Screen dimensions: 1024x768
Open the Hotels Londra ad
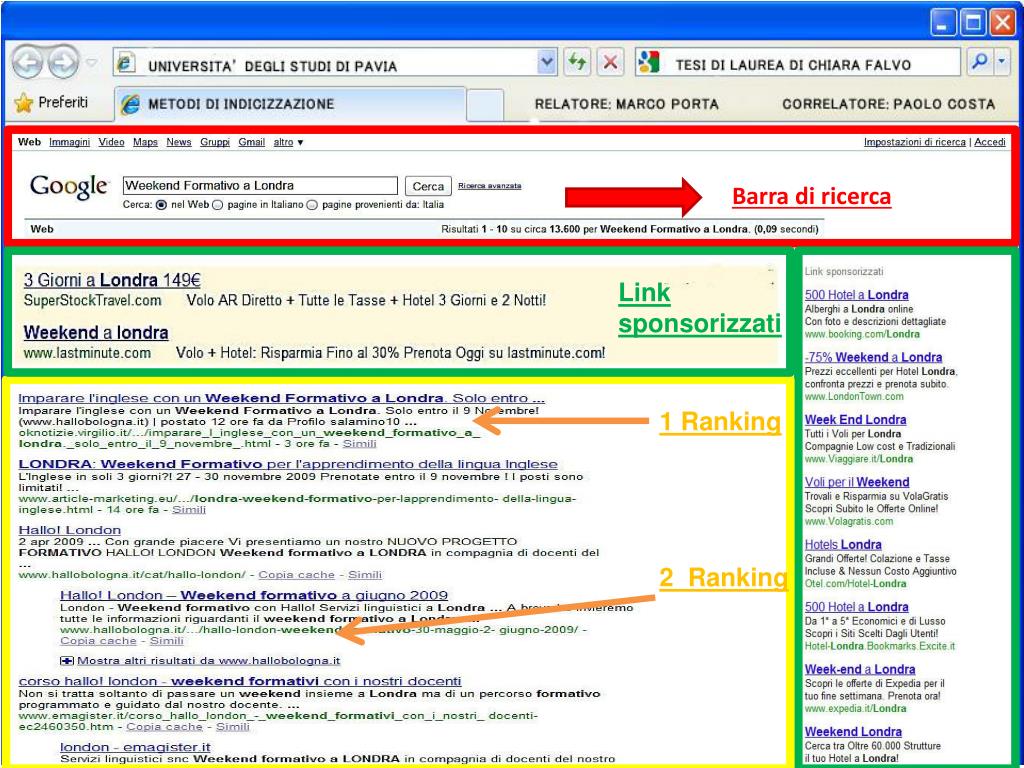coord(843,544)
